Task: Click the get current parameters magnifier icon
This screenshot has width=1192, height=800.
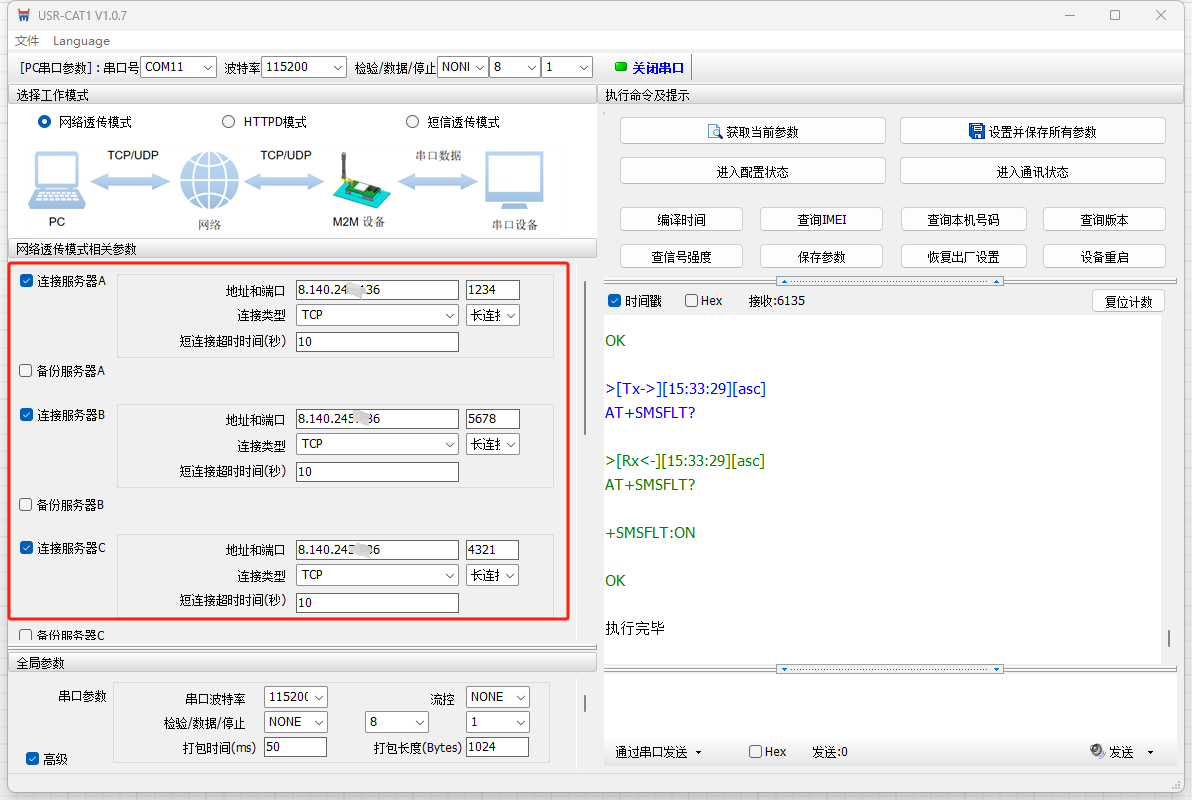Action: 715,132
